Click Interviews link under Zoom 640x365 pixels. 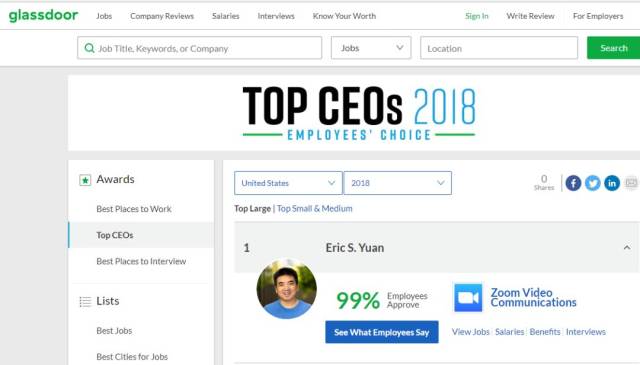click(x=586, y=332)
